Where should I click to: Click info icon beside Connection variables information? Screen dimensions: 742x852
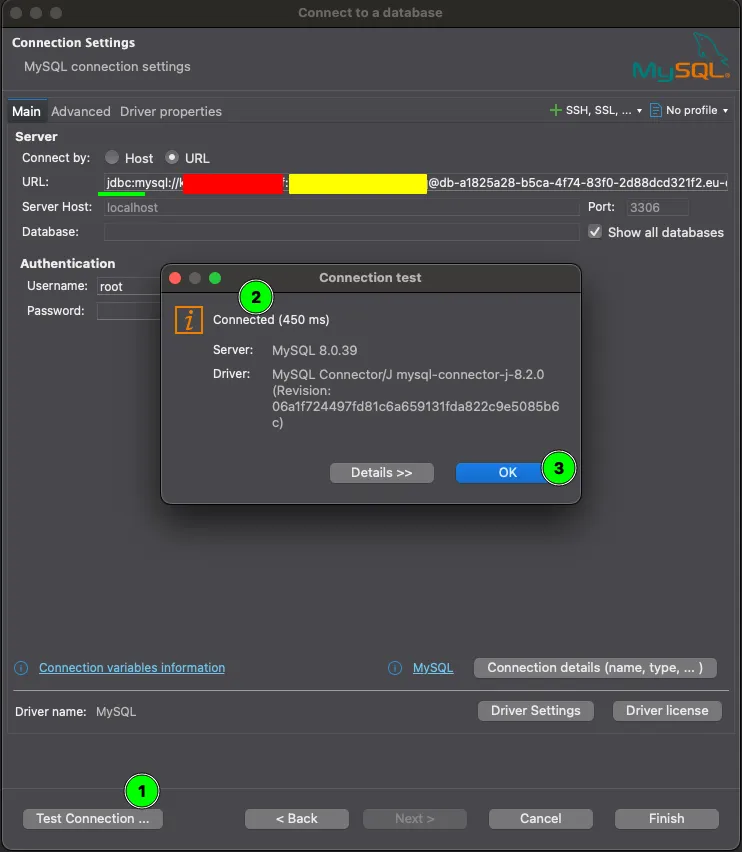point(21,667)
